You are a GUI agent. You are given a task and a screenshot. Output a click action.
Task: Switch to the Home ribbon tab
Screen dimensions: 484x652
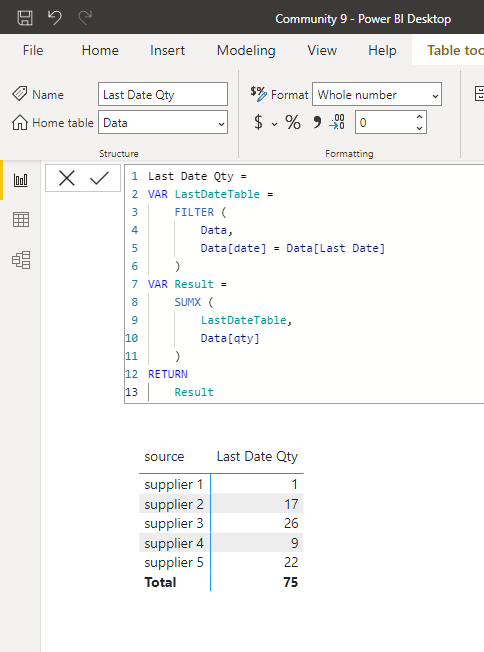point(100,50)
